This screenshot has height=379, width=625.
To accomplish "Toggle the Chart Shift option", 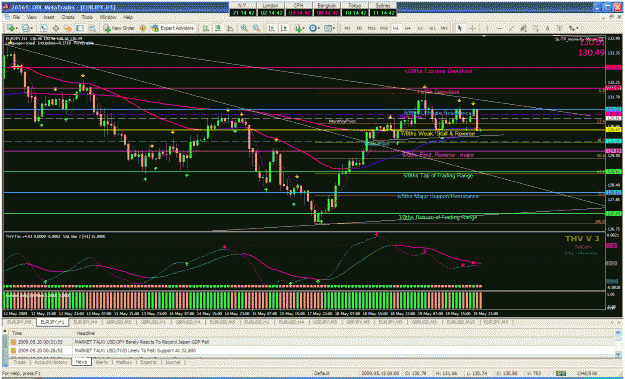I will [x=283, y=28].
